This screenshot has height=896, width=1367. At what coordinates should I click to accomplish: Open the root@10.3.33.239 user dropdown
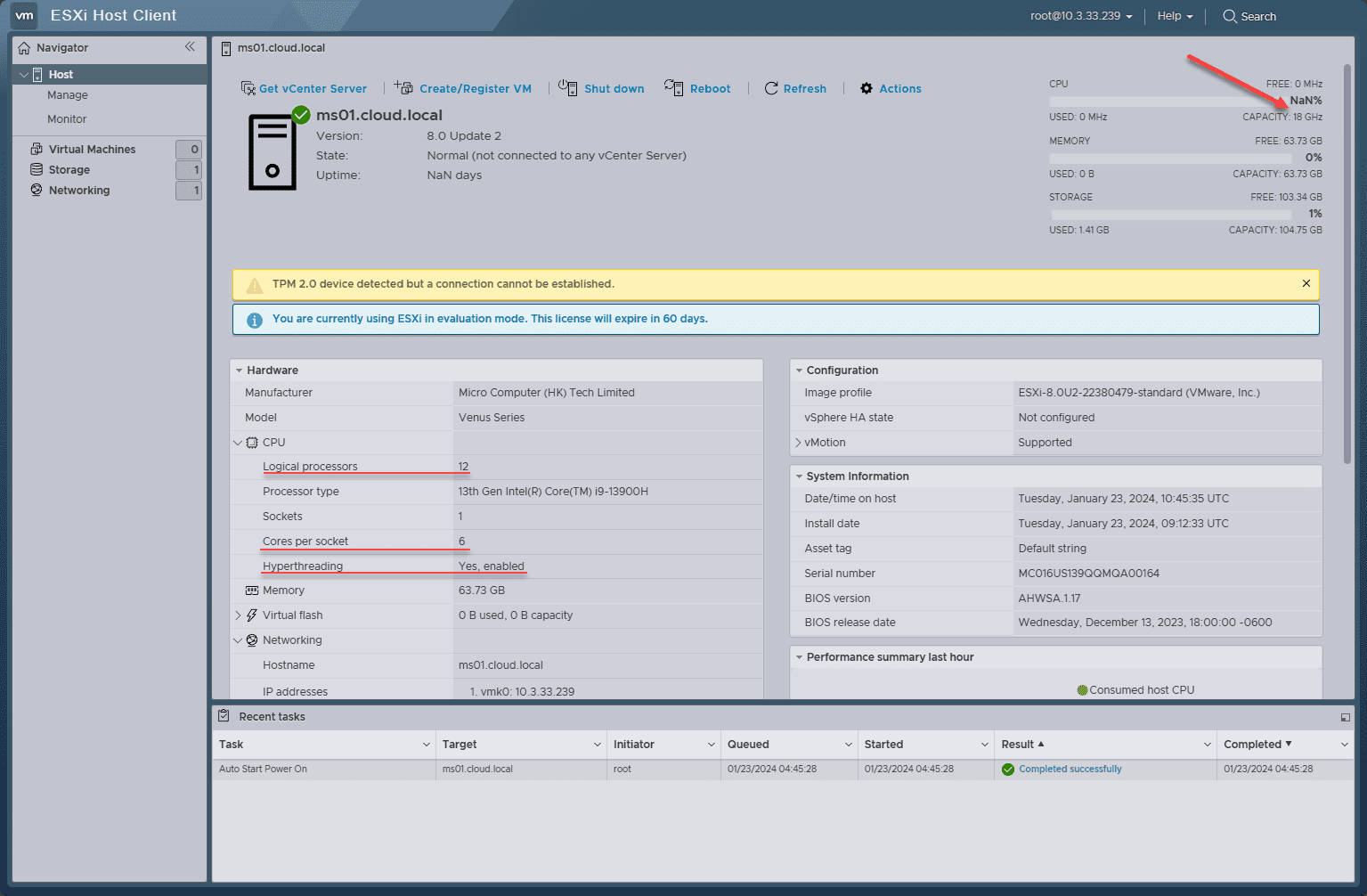pos(1081,16)
